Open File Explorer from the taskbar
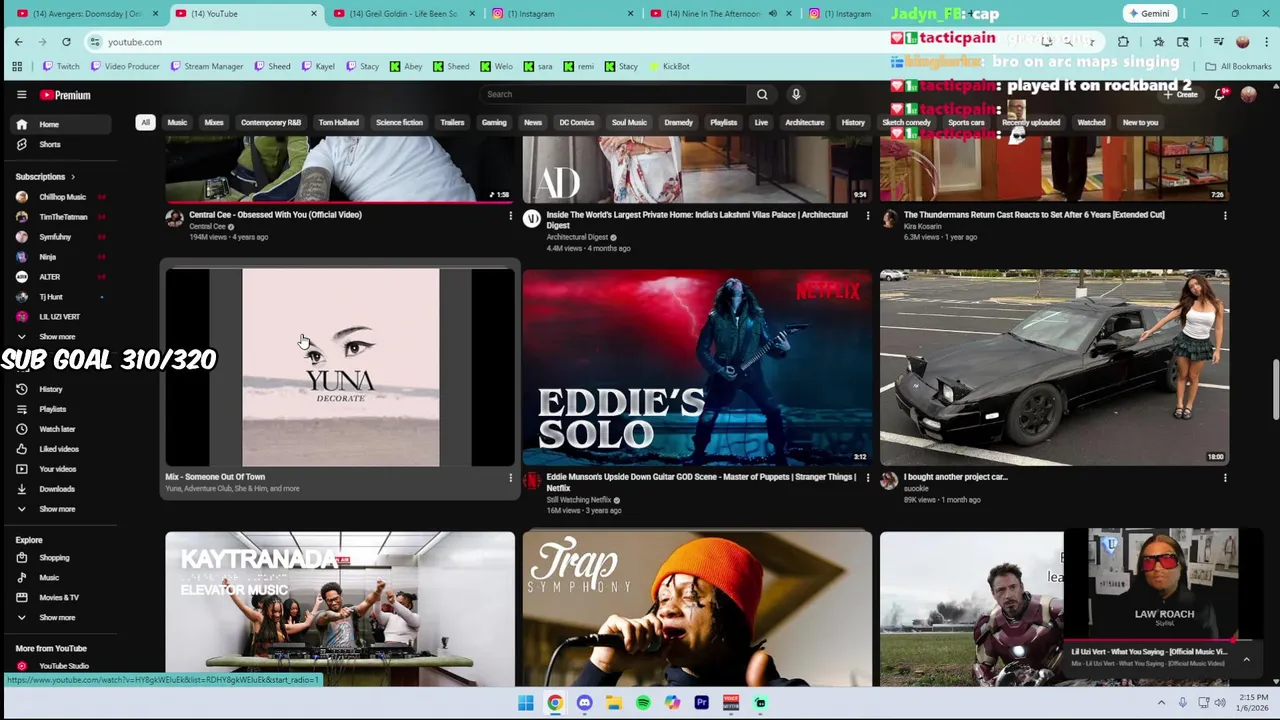 pos(614,703)
